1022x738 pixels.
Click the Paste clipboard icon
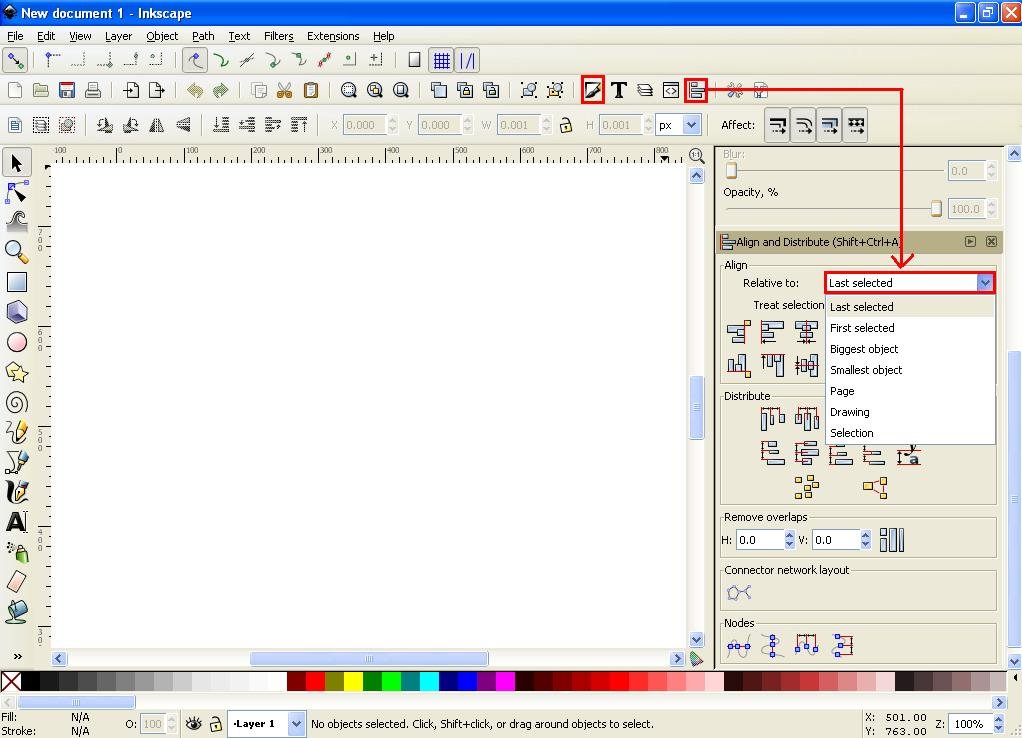pyautogui.click(x=311, y=90)
